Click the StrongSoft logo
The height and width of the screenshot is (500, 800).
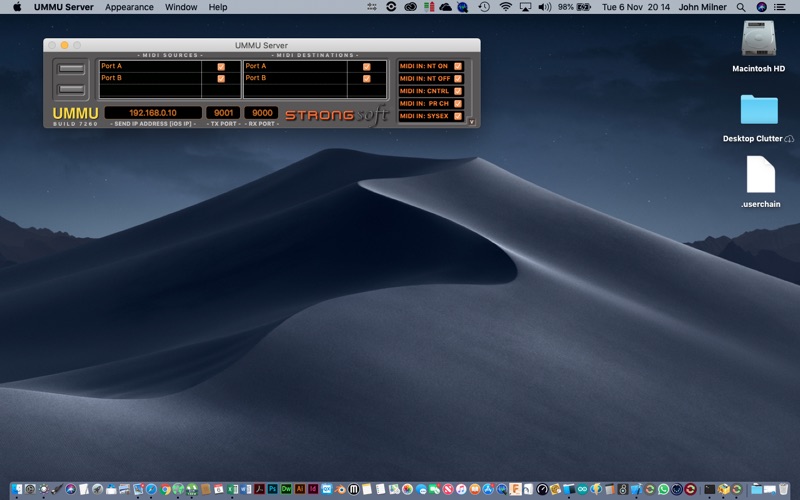click(337, 115)
